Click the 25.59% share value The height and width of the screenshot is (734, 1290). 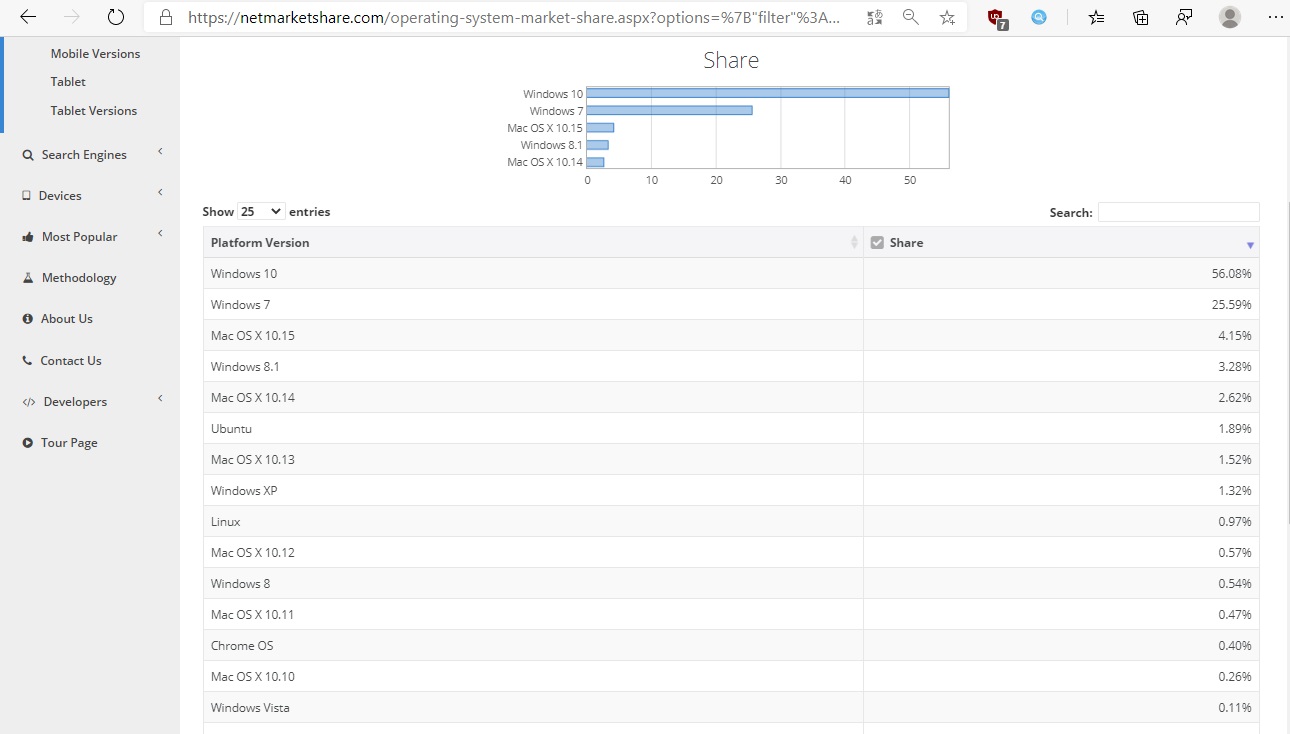click(x=1231, y=305)
